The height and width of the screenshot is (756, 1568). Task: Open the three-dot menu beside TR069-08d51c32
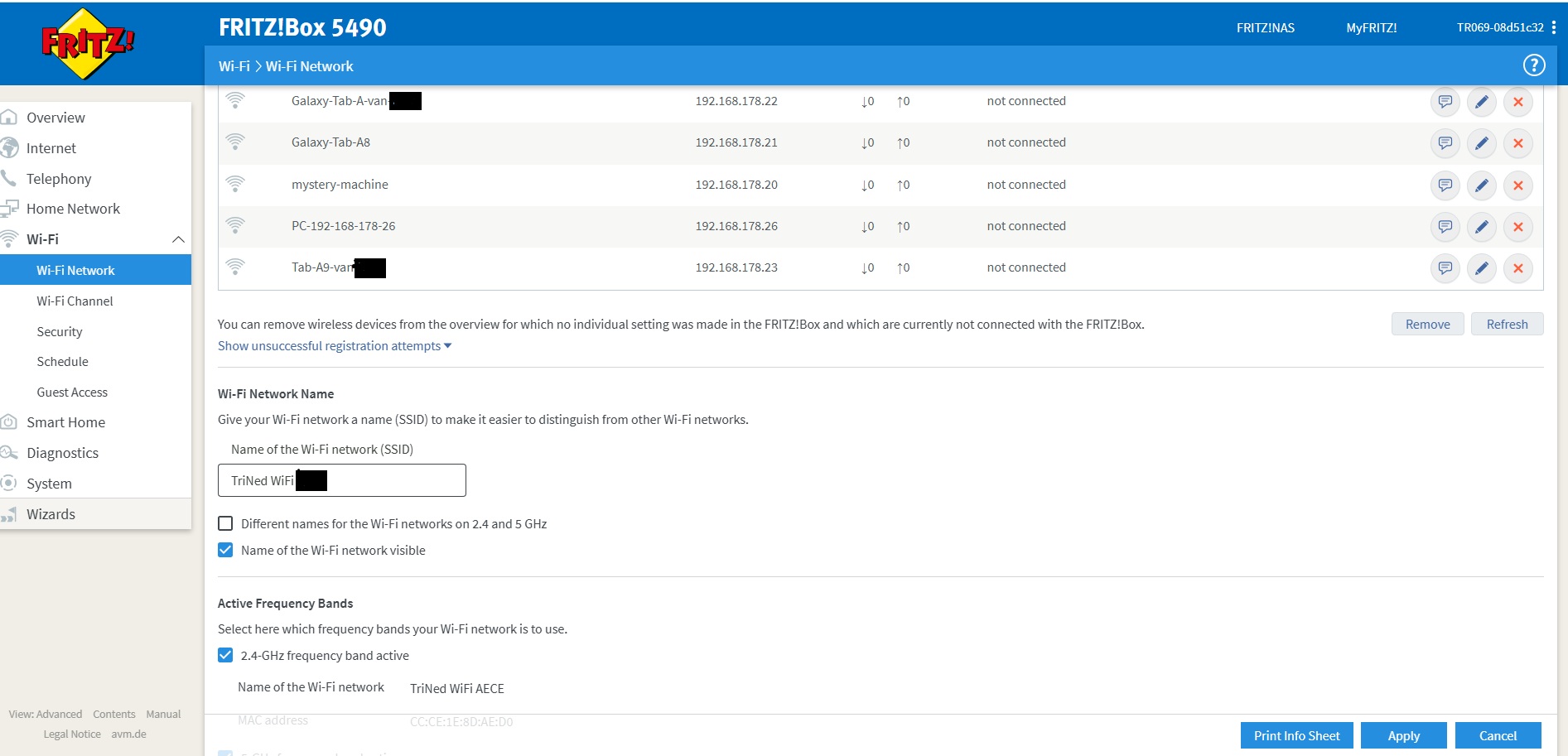point(1553,27)
